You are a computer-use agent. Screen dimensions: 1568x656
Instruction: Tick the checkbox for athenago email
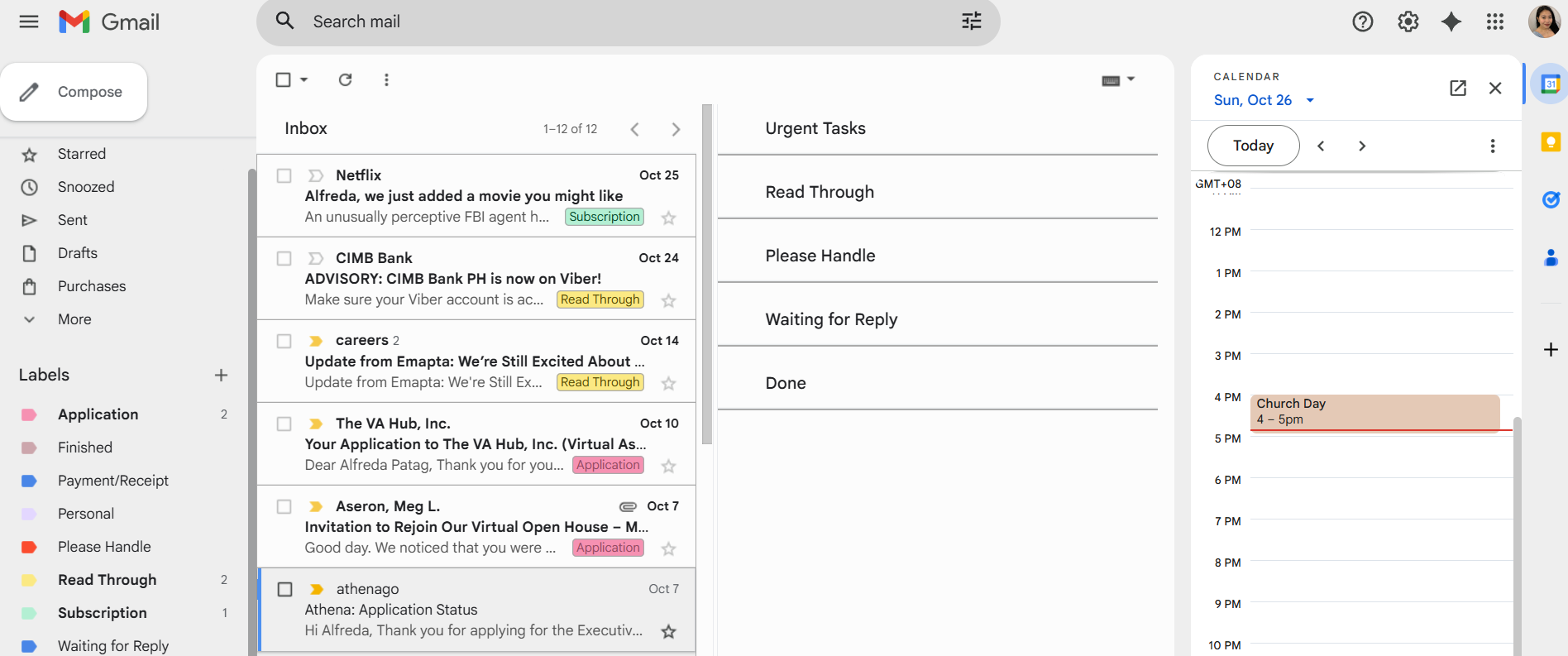(284, 589)
